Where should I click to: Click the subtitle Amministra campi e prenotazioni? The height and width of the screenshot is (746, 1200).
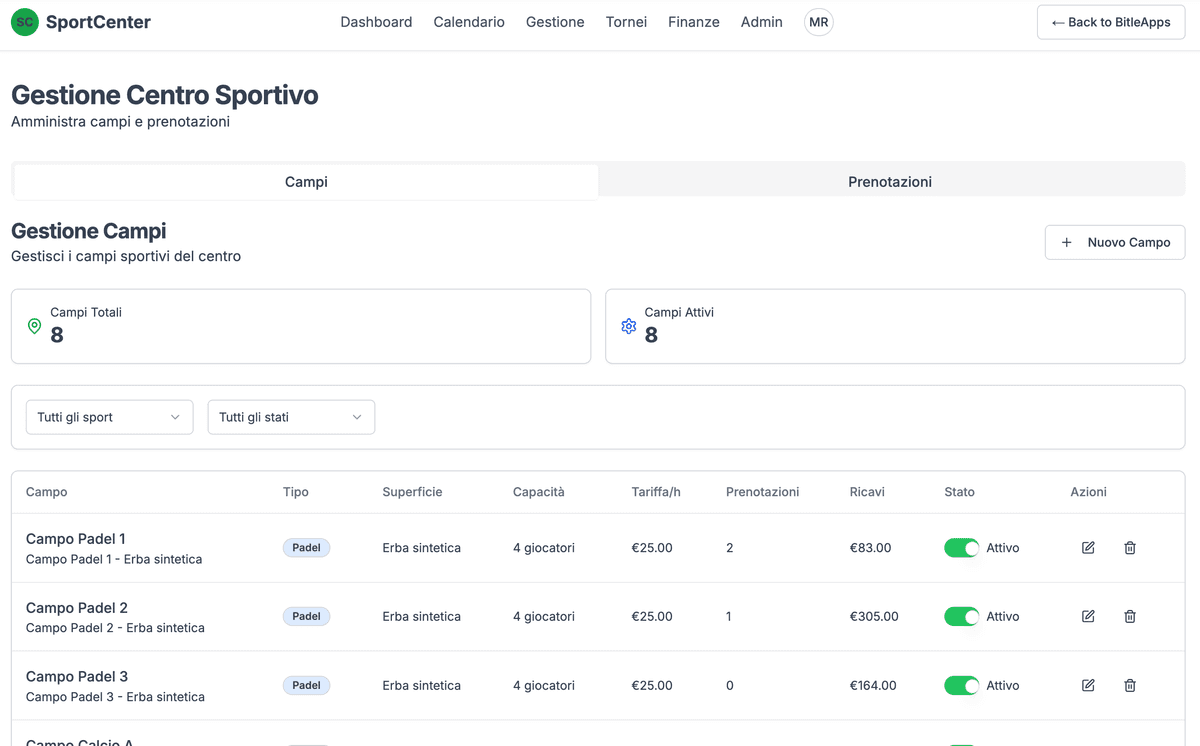[x=120, y=122]
